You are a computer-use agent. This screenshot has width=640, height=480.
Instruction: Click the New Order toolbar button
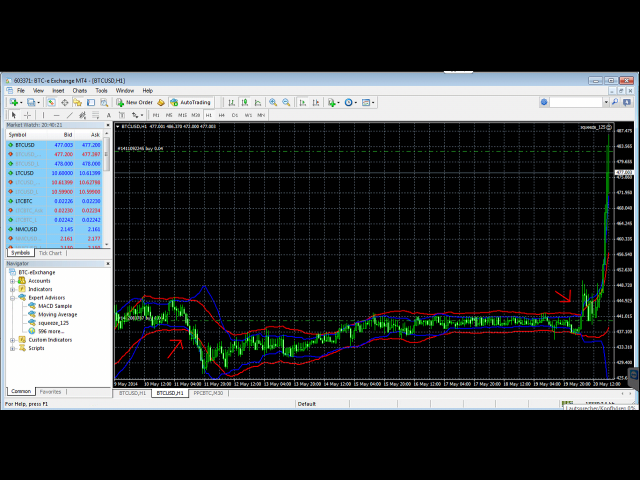[134, 102]
